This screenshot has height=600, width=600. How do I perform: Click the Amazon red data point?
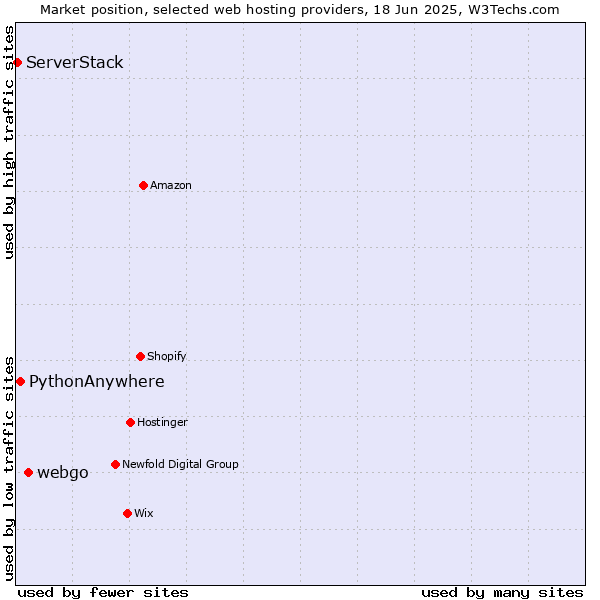(x=143, y=186)
